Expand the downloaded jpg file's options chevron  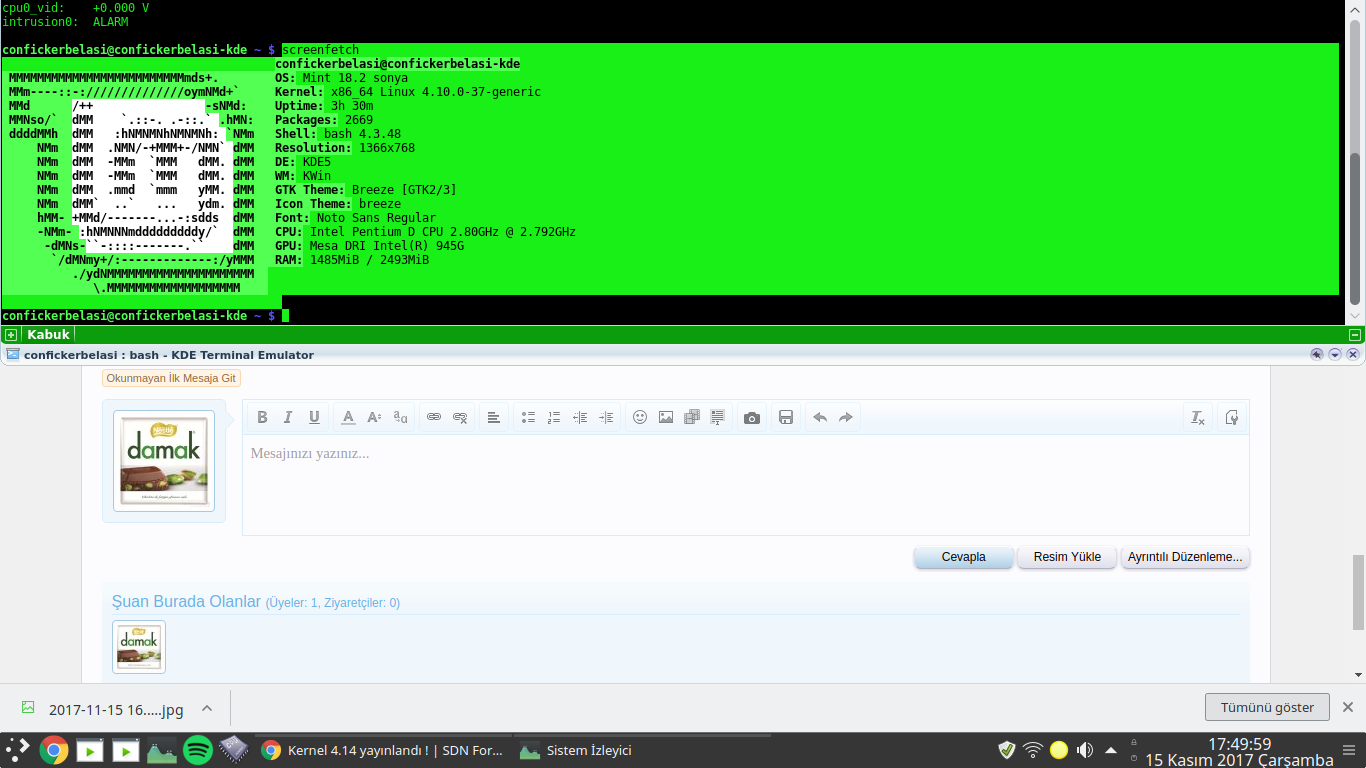[206, 709]
